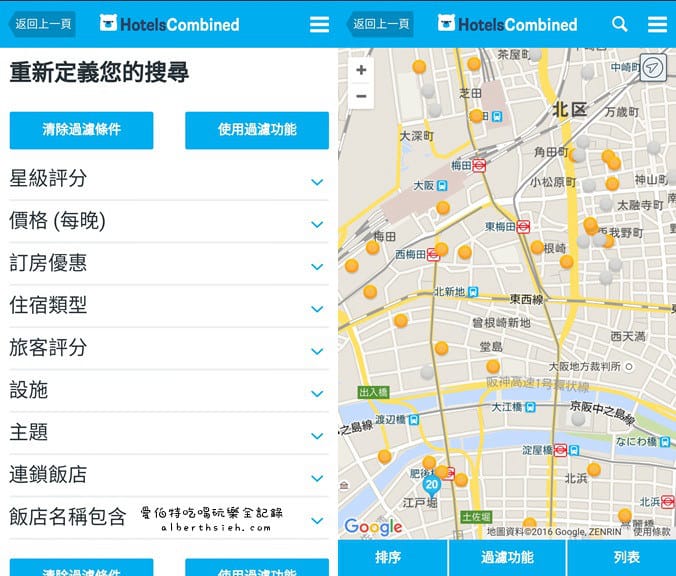Expand the 主題 filter section
676x576 pixels.
pos(169,432)
